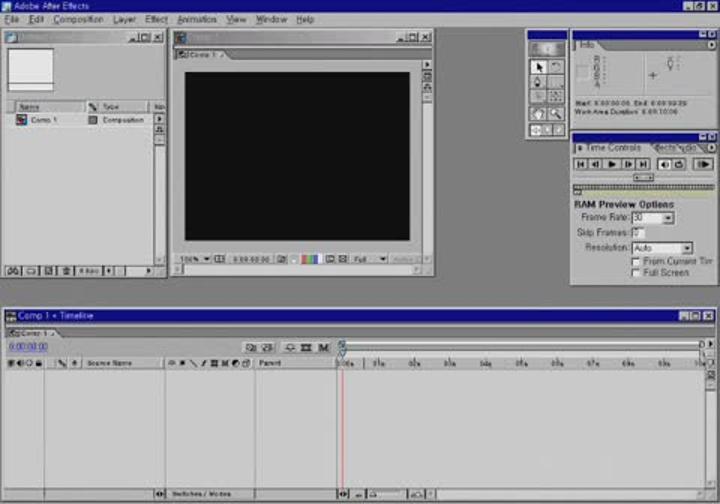This screenshot has height=504, width=720.
Task: Click the RGB color channels button in Comp window
Action: pos(309,259)
